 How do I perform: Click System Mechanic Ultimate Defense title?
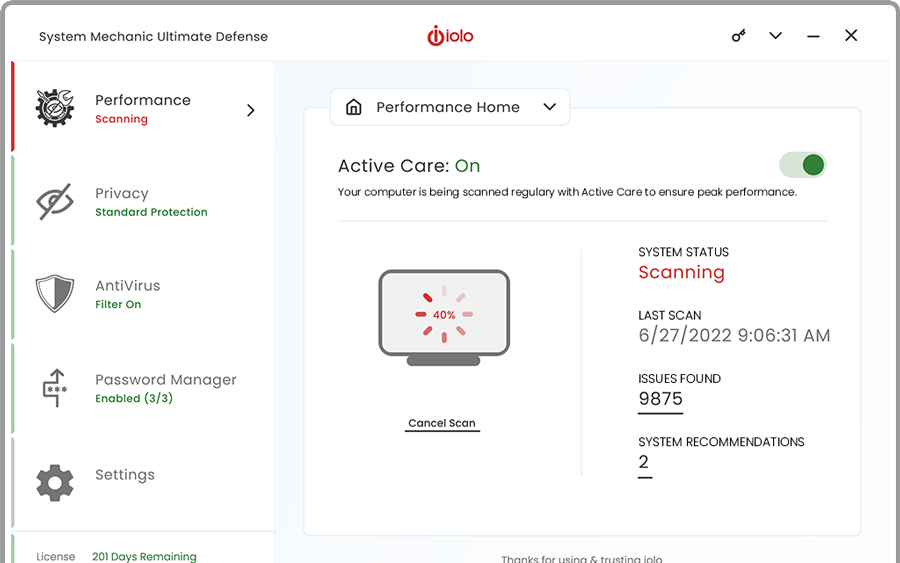coord(153,37)
